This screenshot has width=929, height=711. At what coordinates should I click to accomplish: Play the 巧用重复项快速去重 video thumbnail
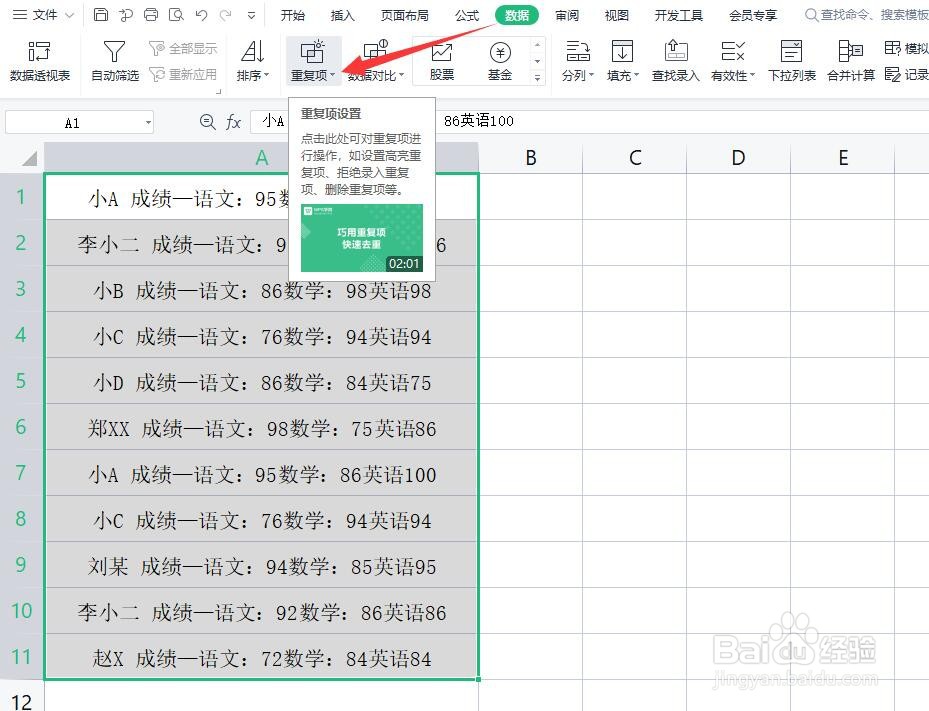coord(361,238)
